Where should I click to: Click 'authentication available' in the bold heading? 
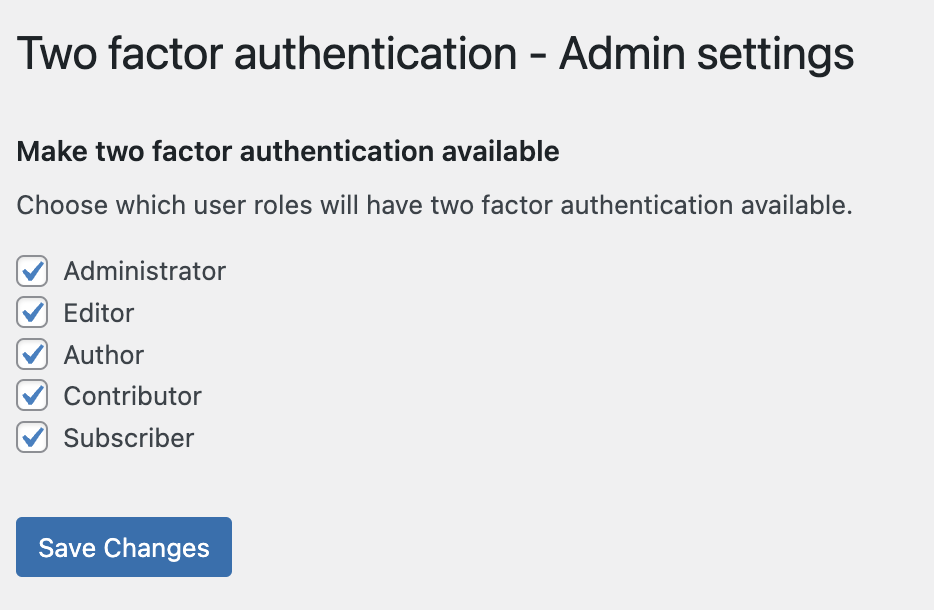(400, 151)
